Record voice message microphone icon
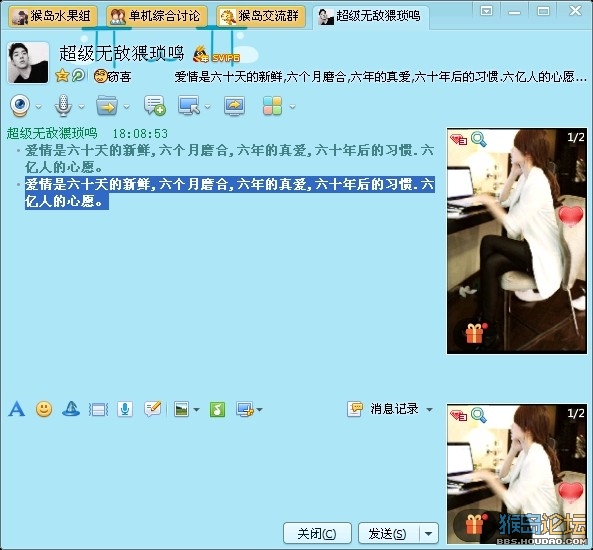 pos(125,409)
